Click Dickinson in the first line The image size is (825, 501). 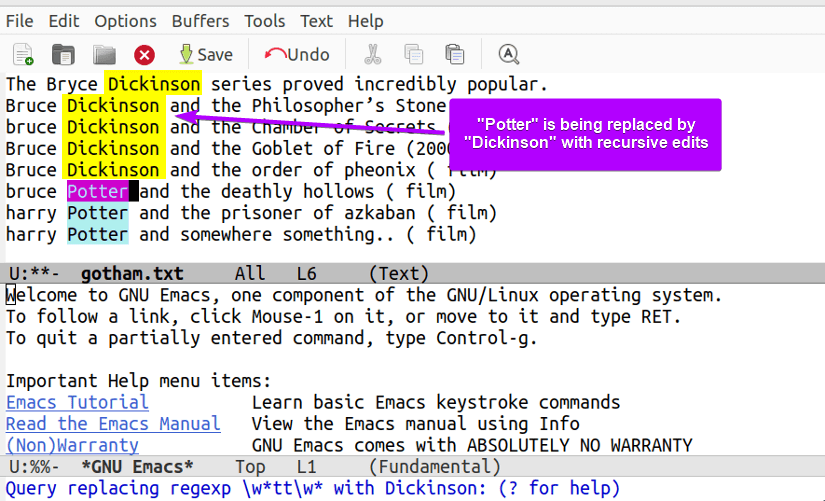[x=153, y=84]
